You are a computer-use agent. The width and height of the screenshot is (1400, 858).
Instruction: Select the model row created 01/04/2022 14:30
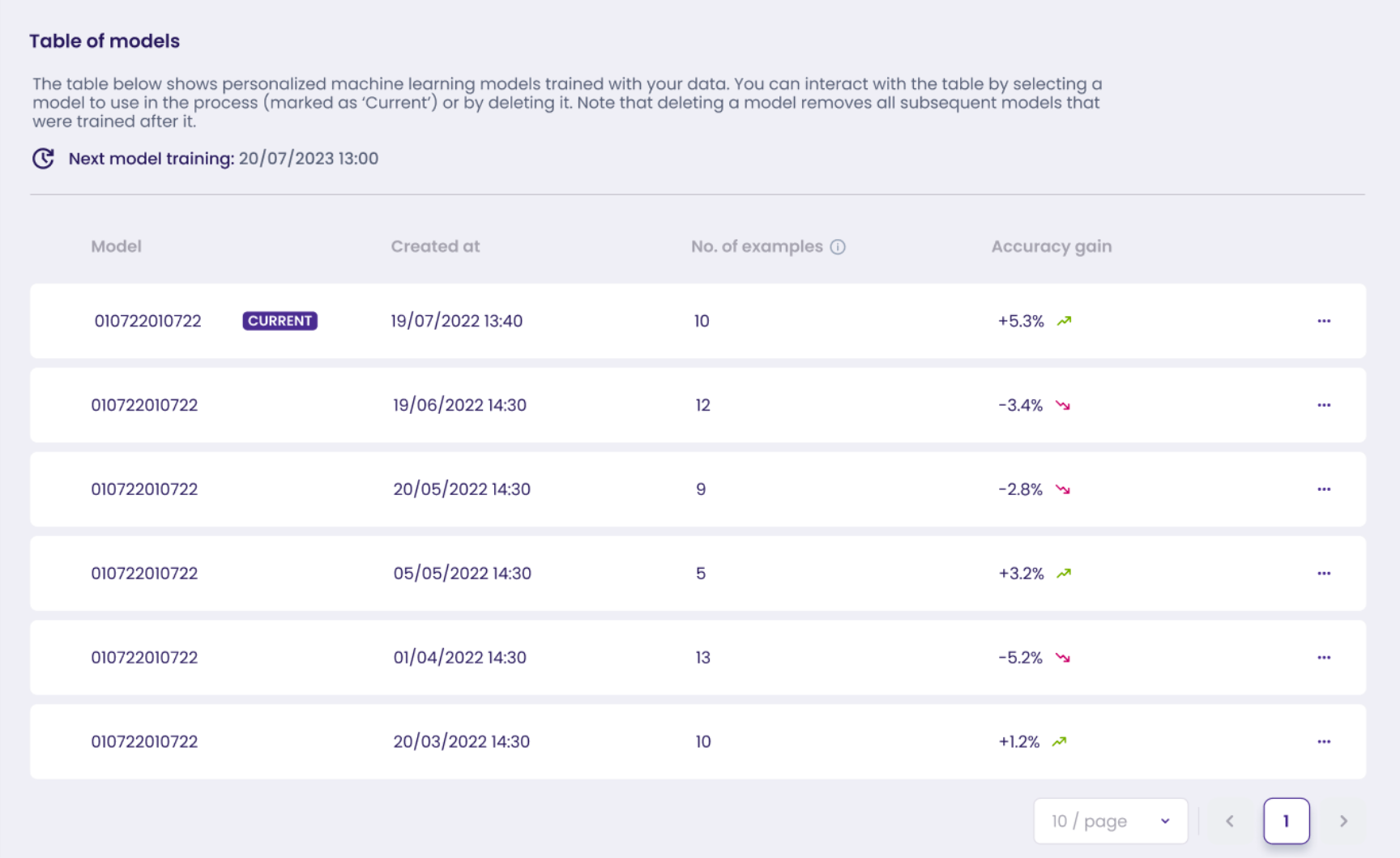(x=459, y=658)
